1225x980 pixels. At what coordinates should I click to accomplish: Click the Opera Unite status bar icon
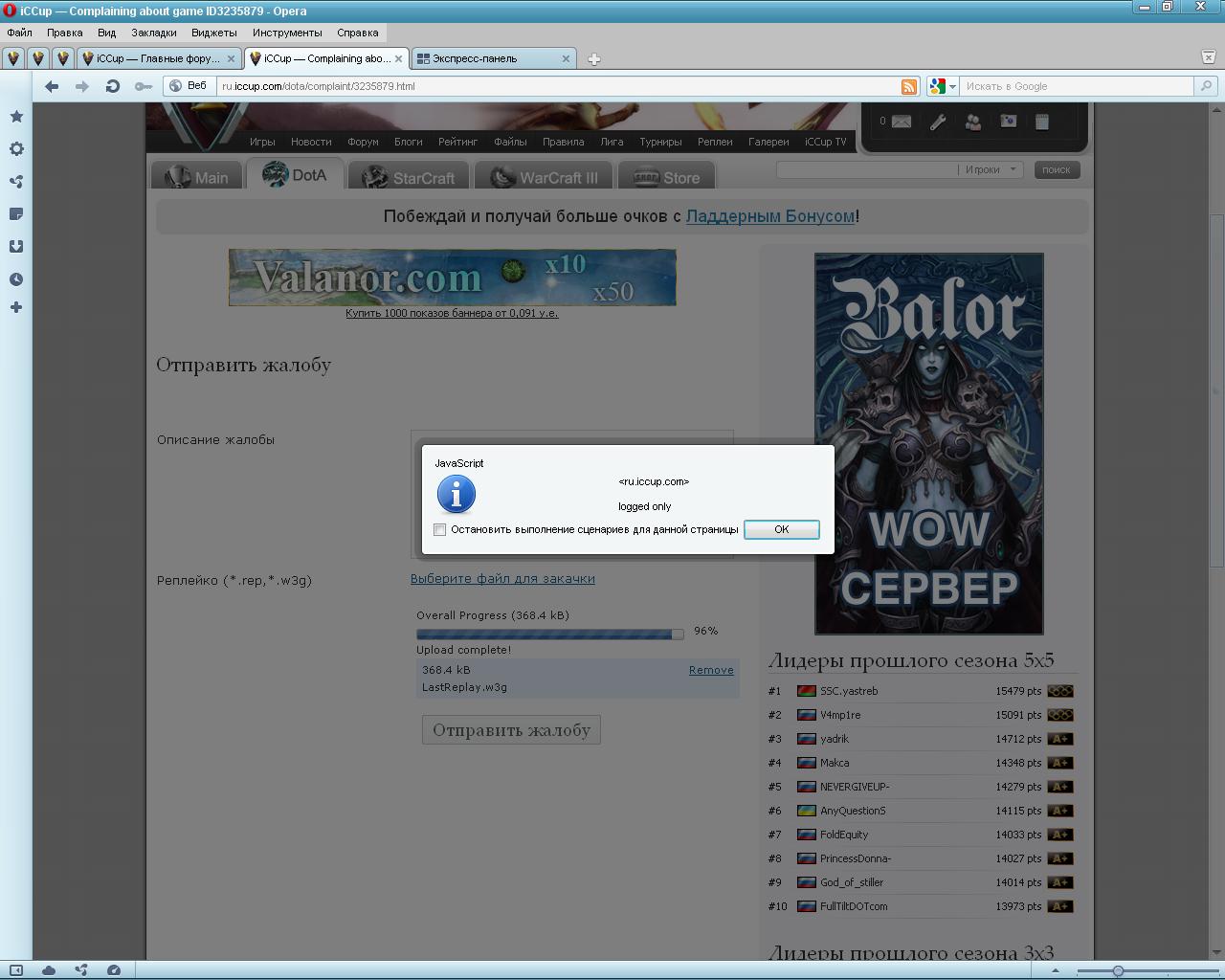81,969
